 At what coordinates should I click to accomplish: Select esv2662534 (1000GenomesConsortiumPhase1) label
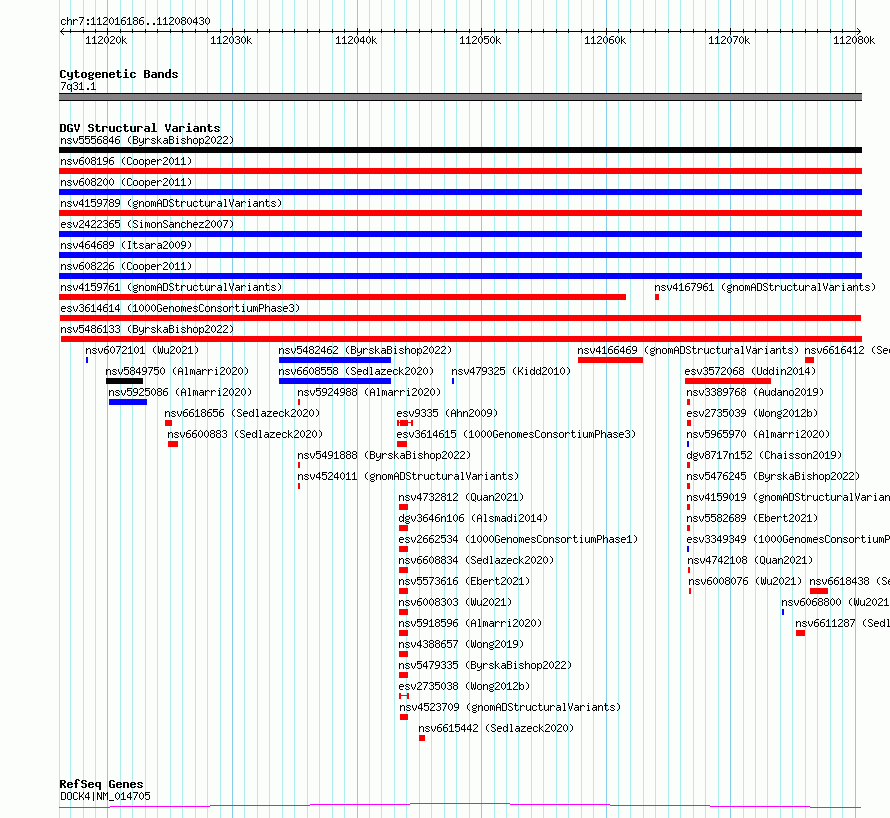click(x=518, y=539)
